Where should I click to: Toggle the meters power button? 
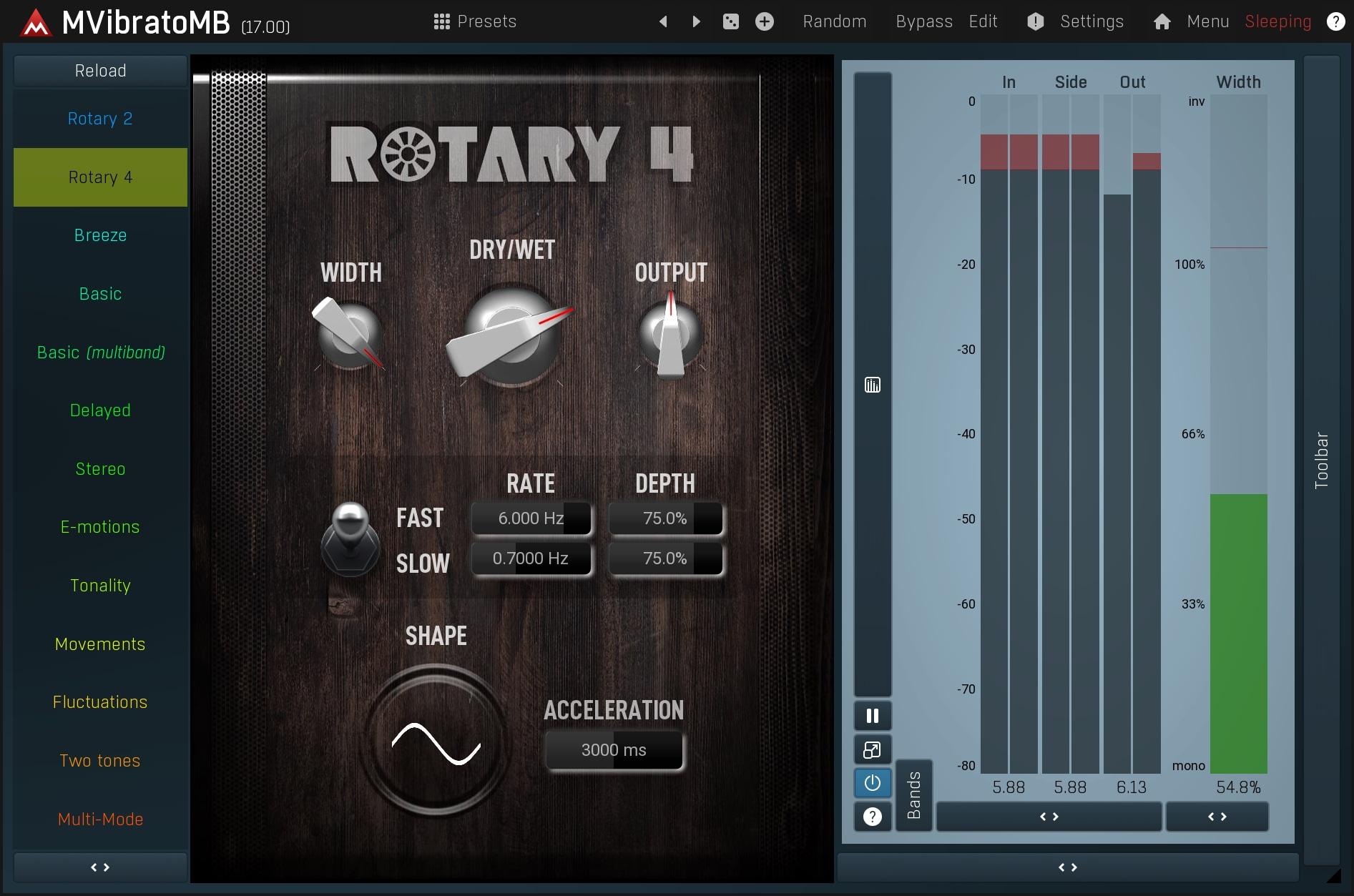872,783
